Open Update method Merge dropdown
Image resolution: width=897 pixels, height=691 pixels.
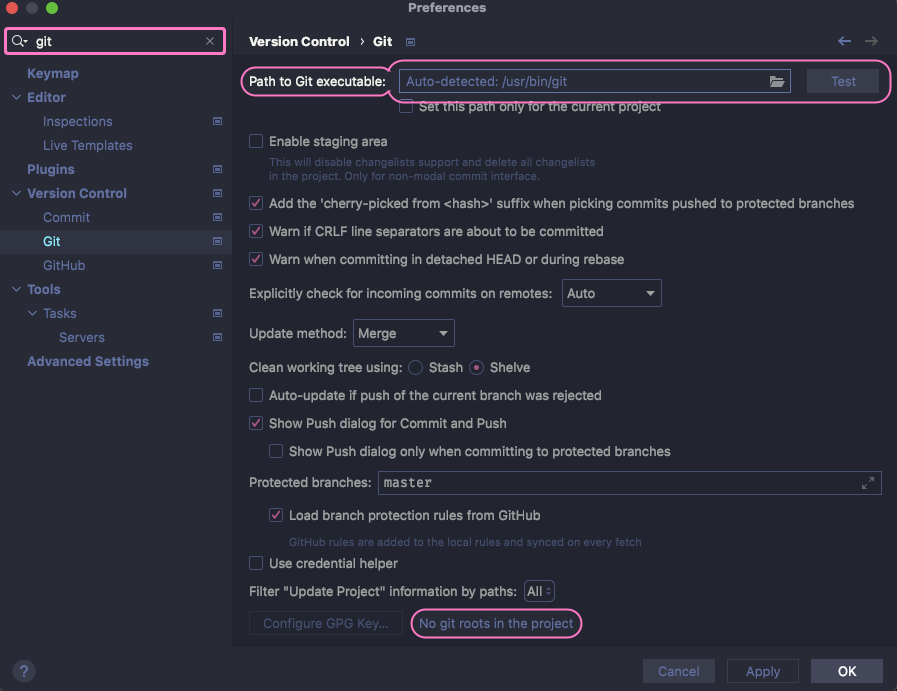pos(404,333)
